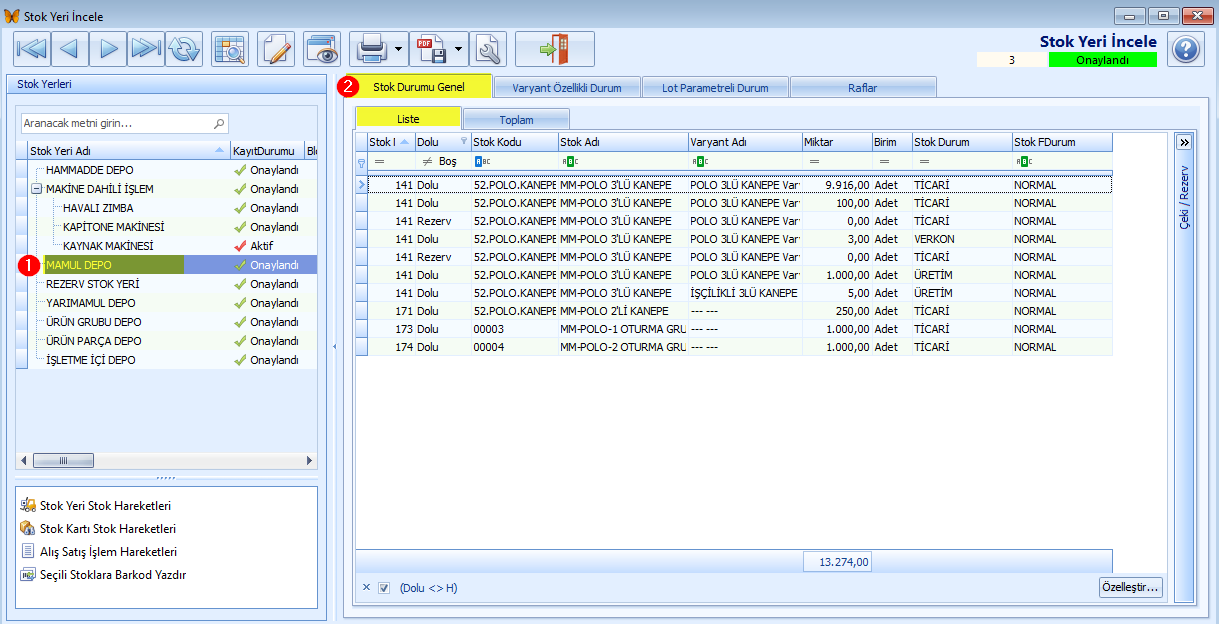
Task: Go to the first record
Action: (32, 48)
